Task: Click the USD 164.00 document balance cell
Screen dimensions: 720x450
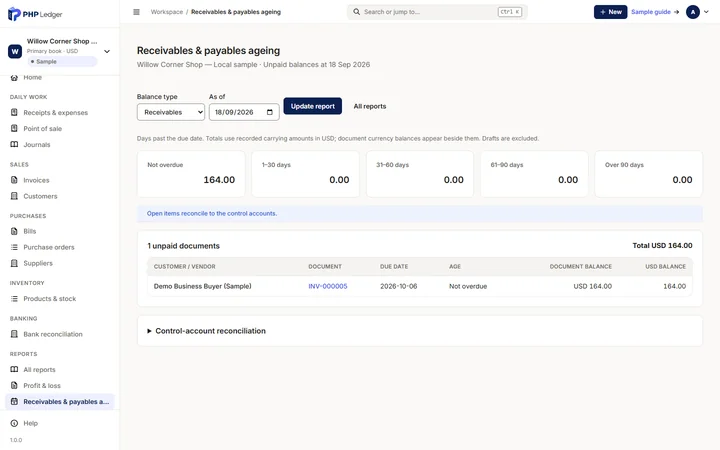Action: pyautogui.click(x=592, y=286)
